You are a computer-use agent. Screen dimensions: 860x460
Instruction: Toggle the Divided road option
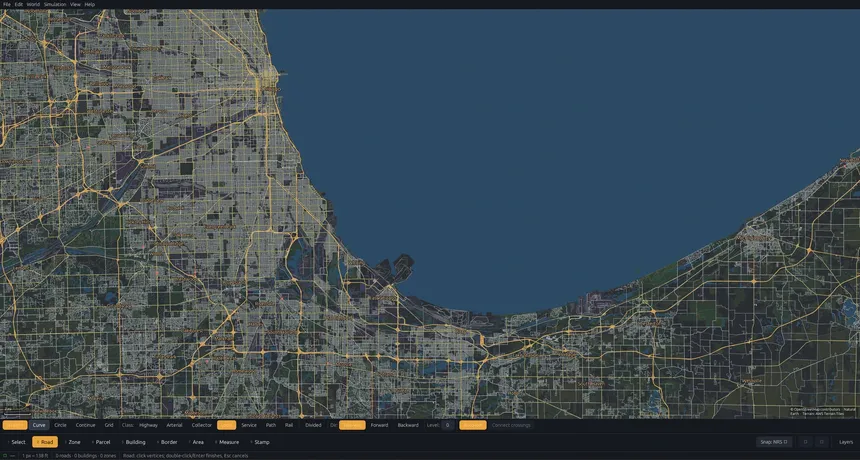(313, 425)
